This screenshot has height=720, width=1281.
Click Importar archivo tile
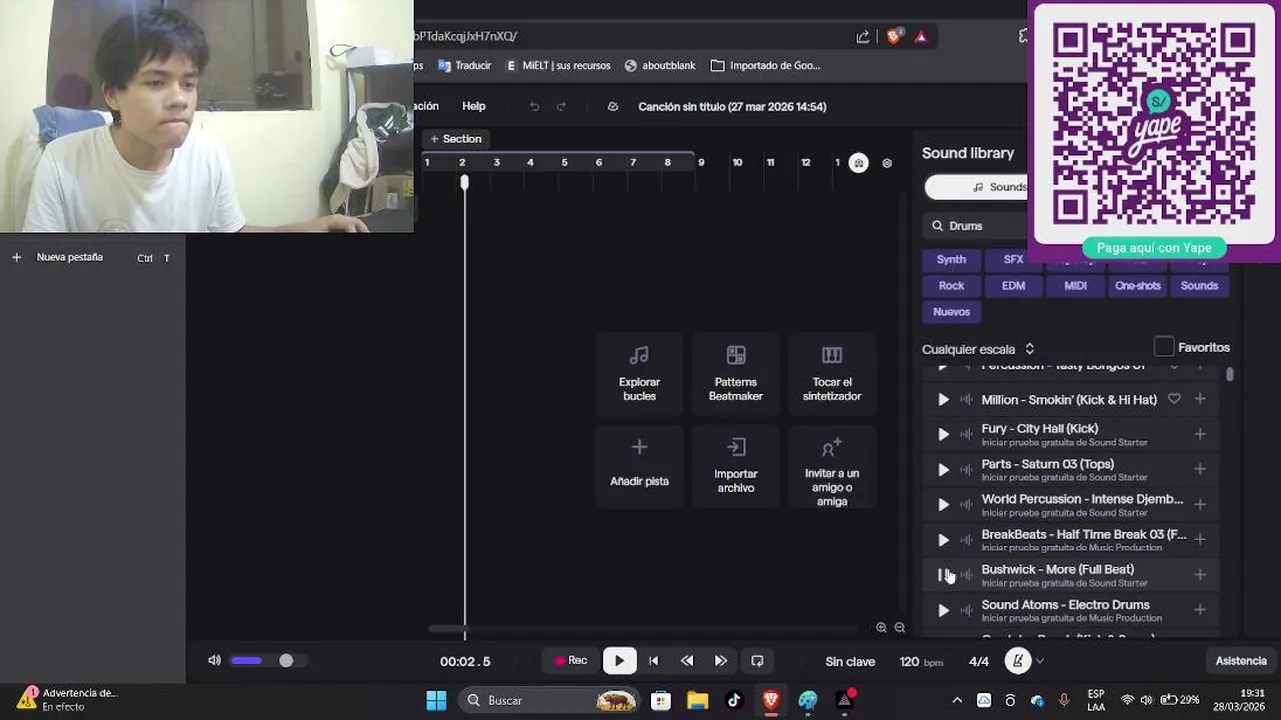pyautogui.click(x=736, y=467)
